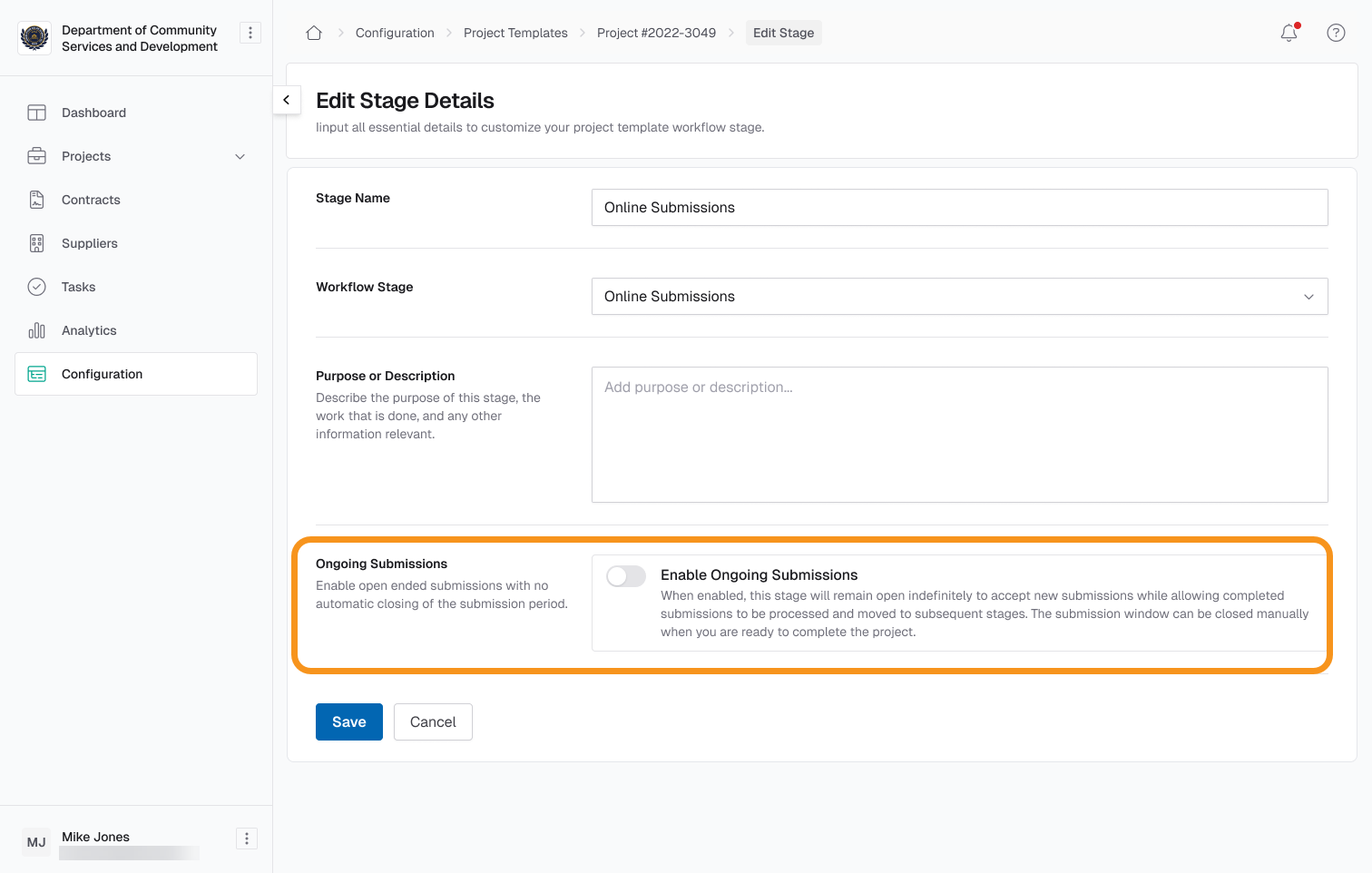
Task: Enable the Ongoing Submissions toggle
Action: click(x=626, y=576)
